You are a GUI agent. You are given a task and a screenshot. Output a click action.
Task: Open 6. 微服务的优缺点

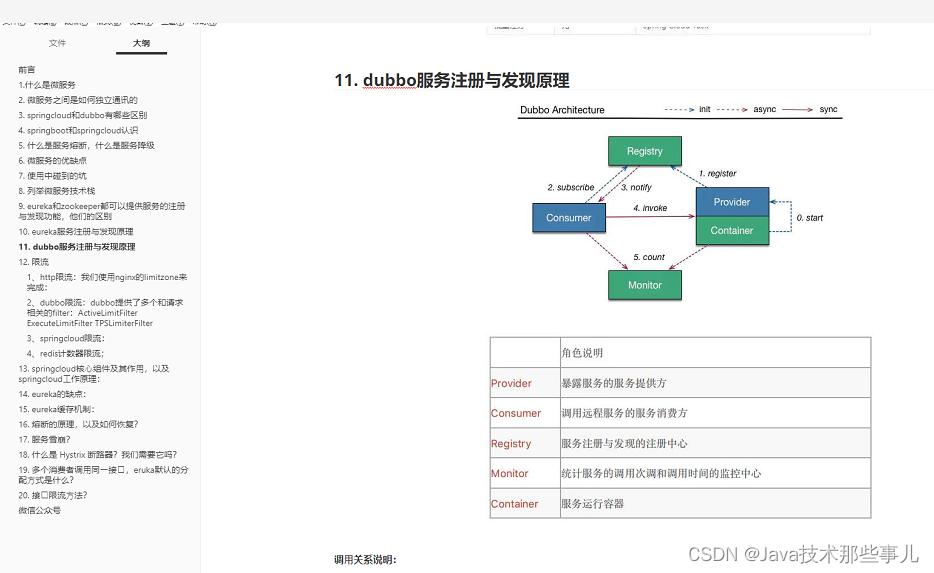point(52,160)
